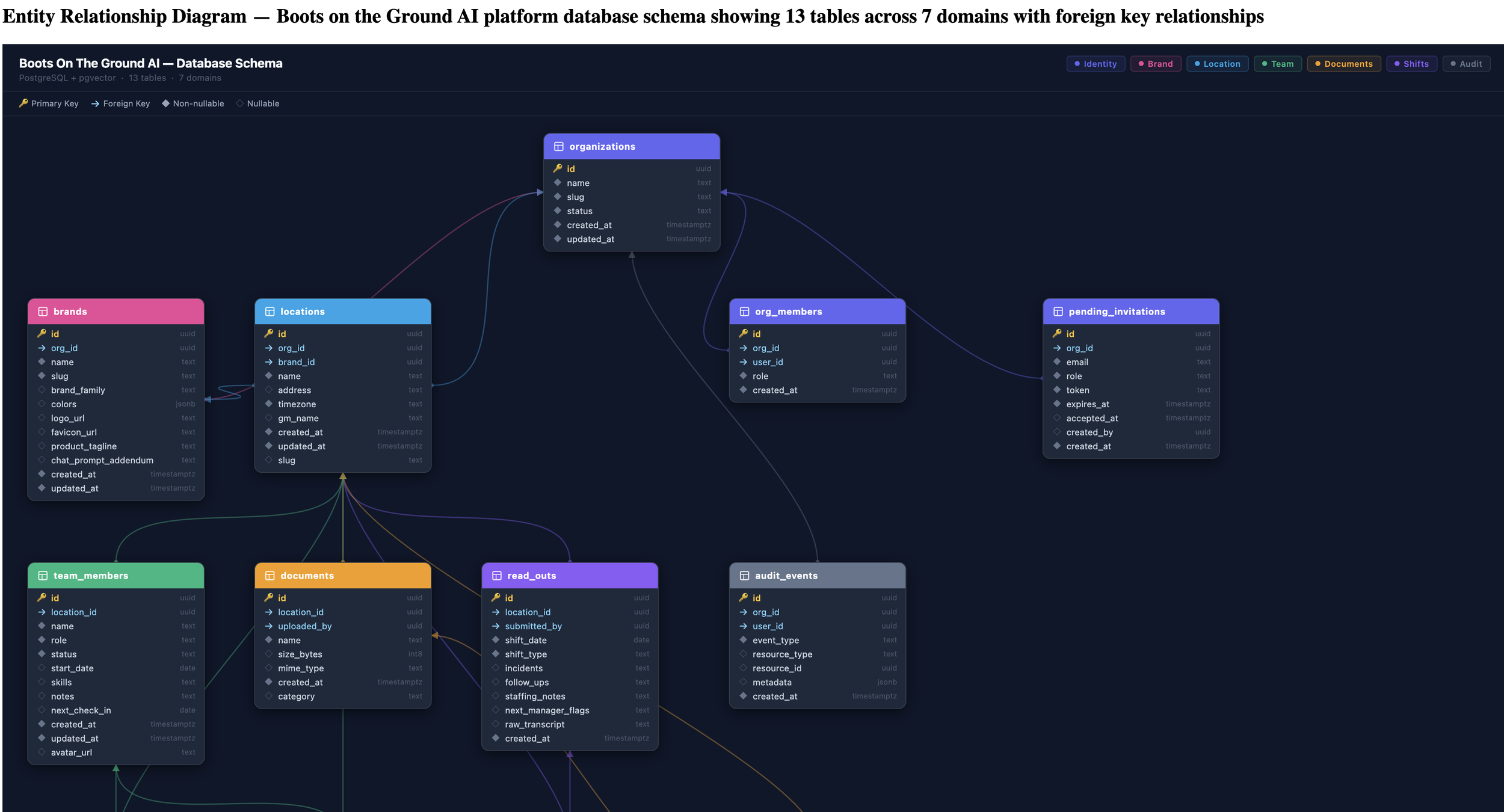This screenshot has width=1504, height=812.
Task: Click the resource_type row in audit_events
Action: click(818, 654)
